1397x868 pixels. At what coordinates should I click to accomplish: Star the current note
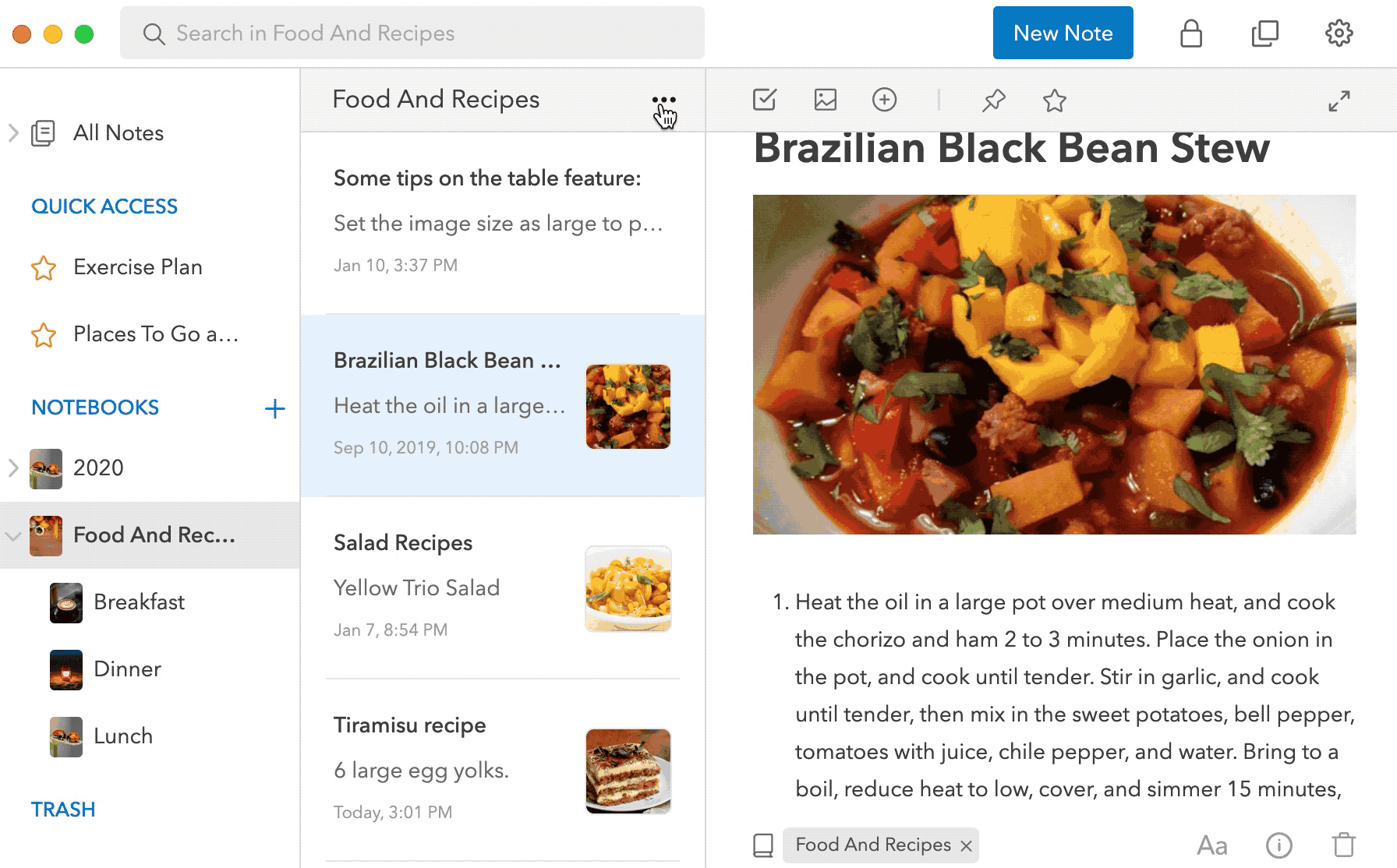point(1054,100)
